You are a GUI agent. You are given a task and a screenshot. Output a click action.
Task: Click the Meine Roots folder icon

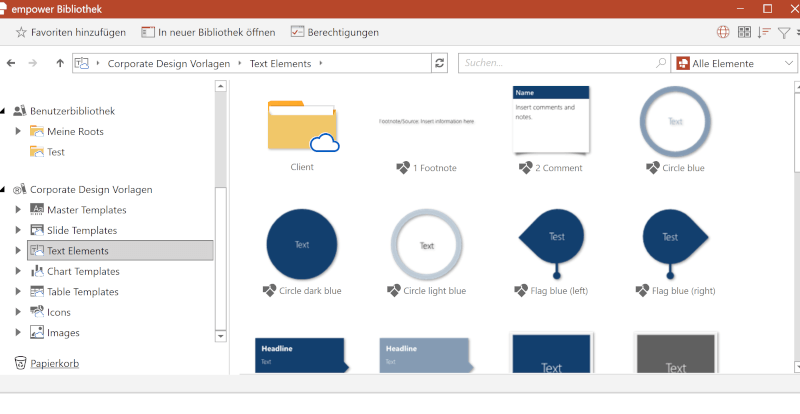[x=37, y=131]
